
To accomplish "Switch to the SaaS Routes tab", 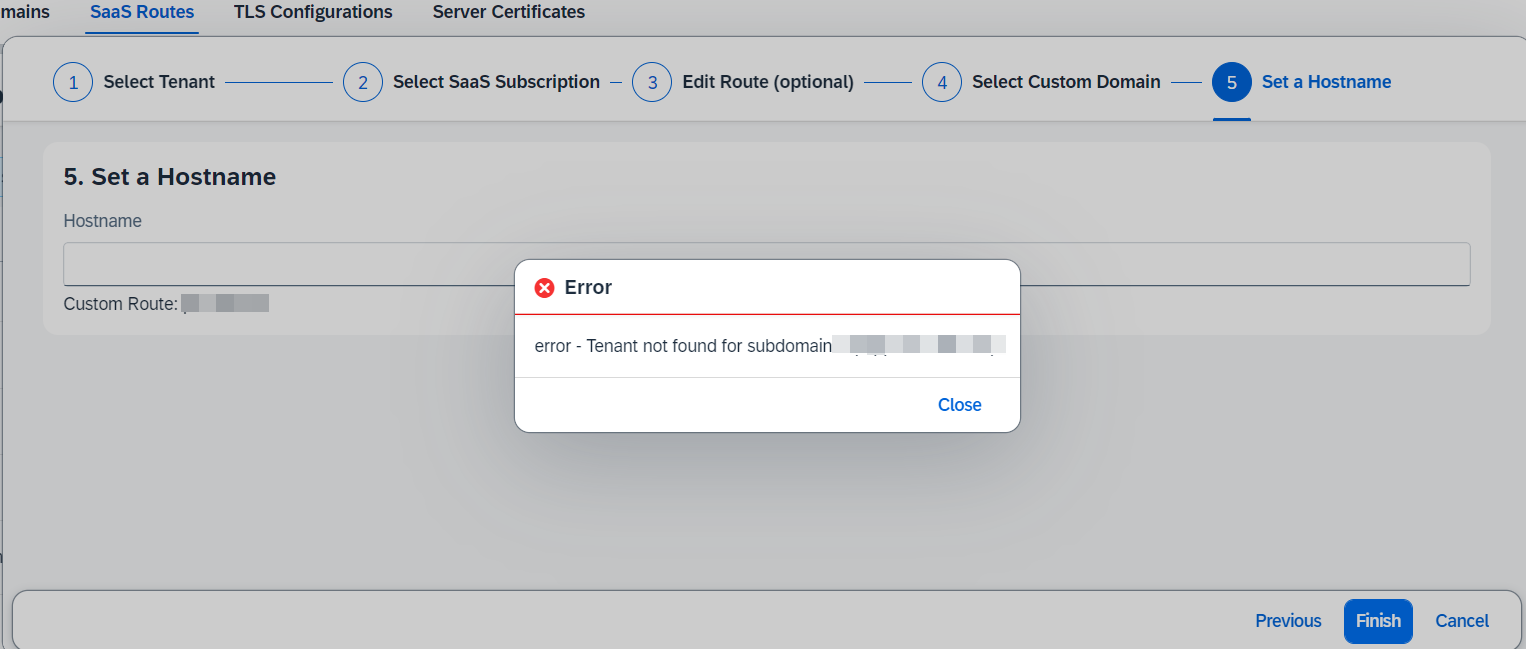I will click(x=142, y=12).
